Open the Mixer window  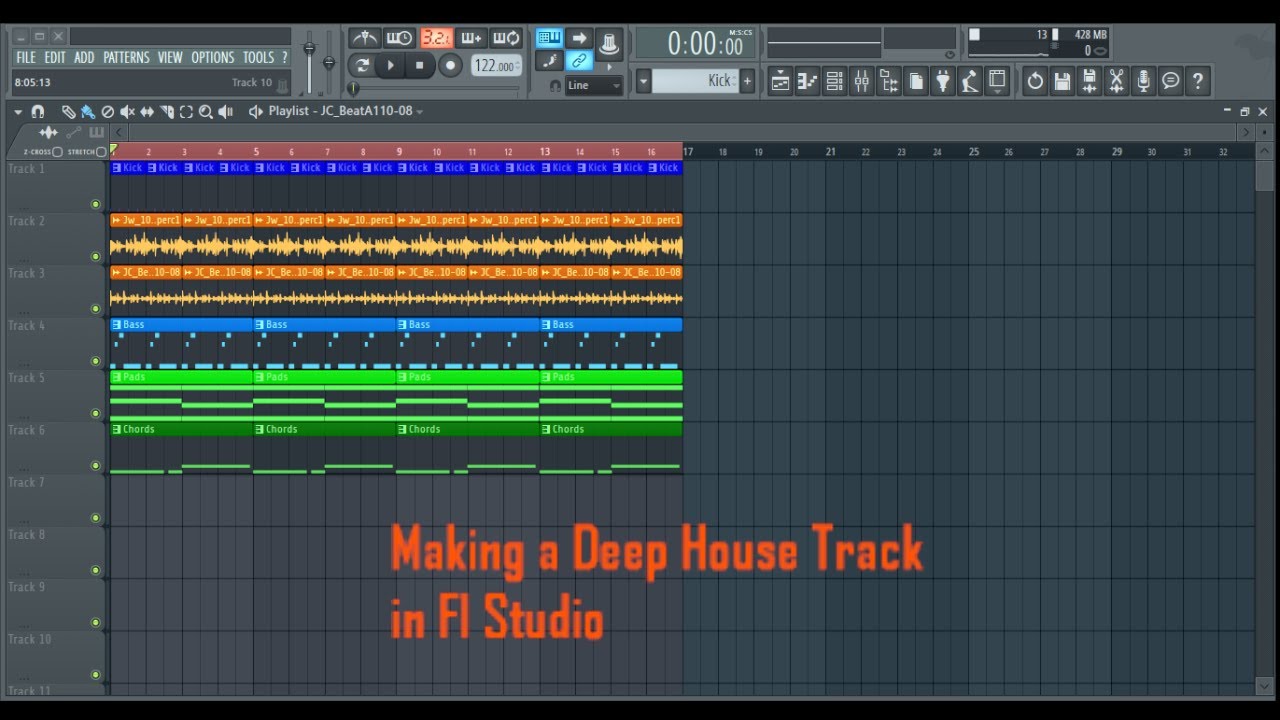[862, 81]
